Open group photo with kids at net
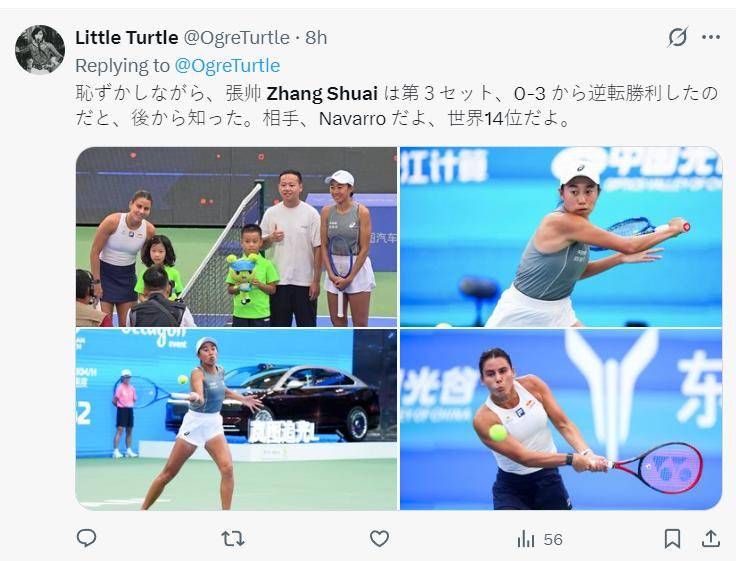Screen dimensions: 736x561 [x=236, y=237]
